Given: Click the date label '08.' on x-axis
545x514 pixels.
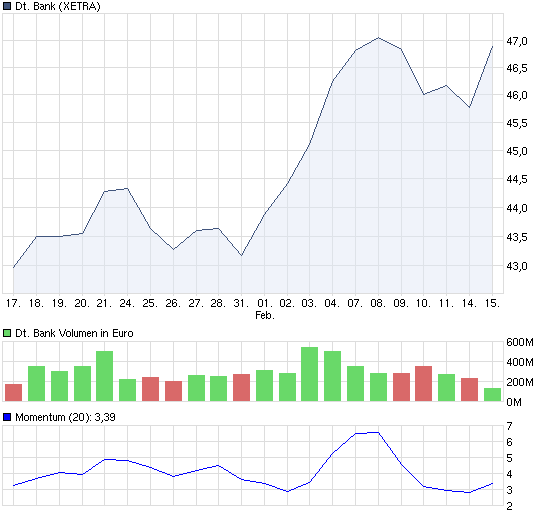Looking at the screenshot, I should (x=378, y=303).
